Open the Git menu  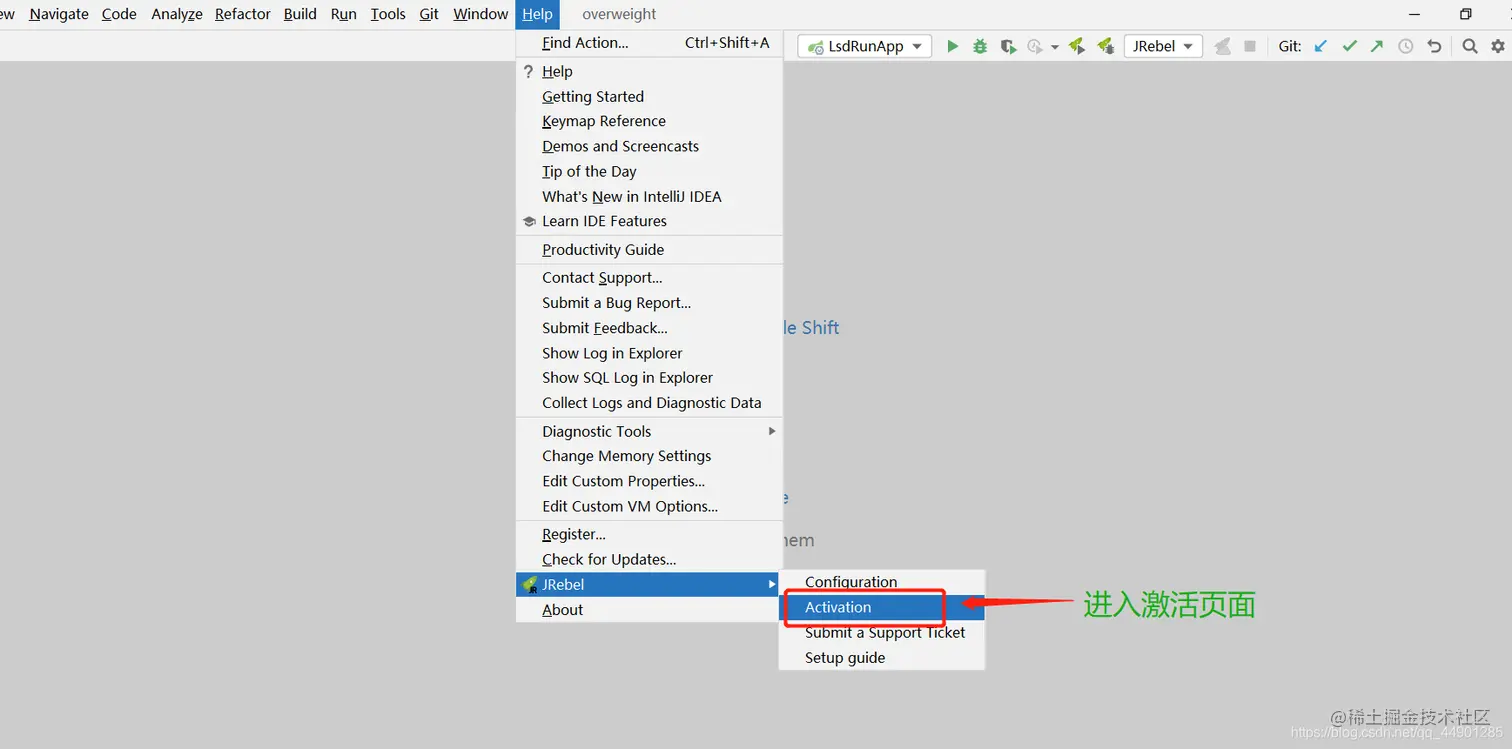point(429,14)
